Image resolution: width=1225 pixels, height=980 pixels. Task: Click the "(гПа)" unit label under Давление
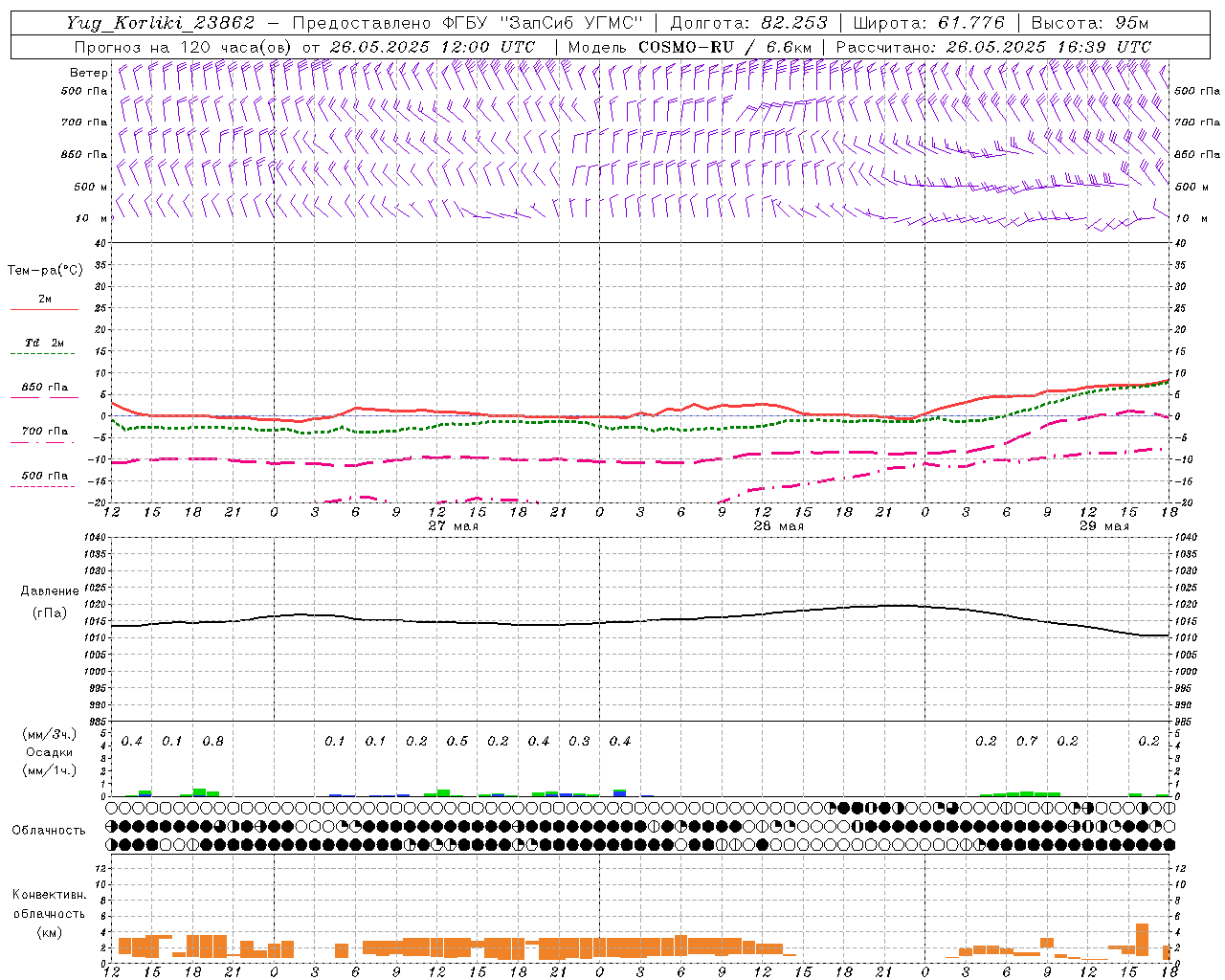50,613
